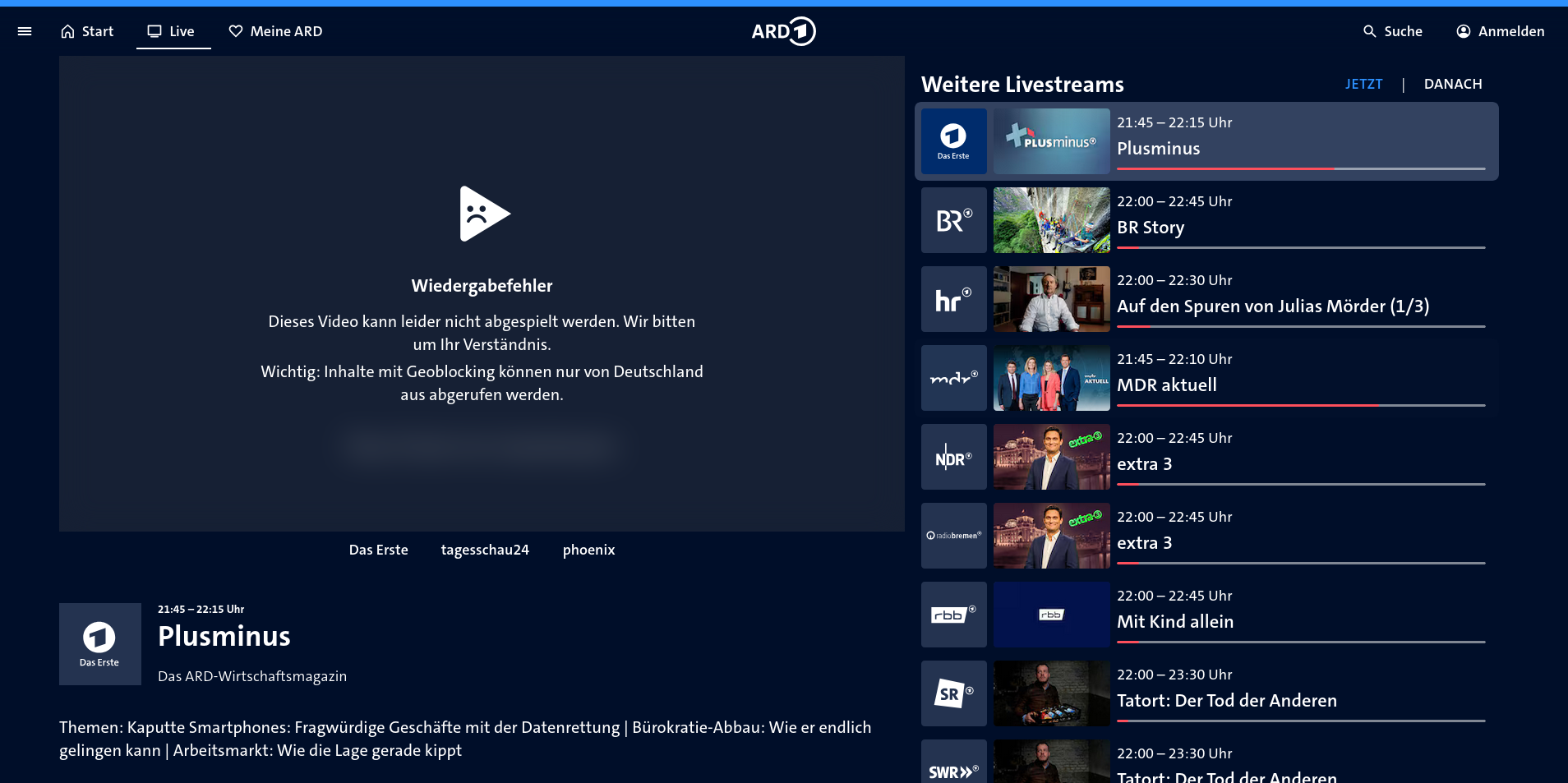Image resolution: width=1568 pixels, height=783 pixels.
Task: Click Anmelden to sign in
Action: click(1501, 31)
